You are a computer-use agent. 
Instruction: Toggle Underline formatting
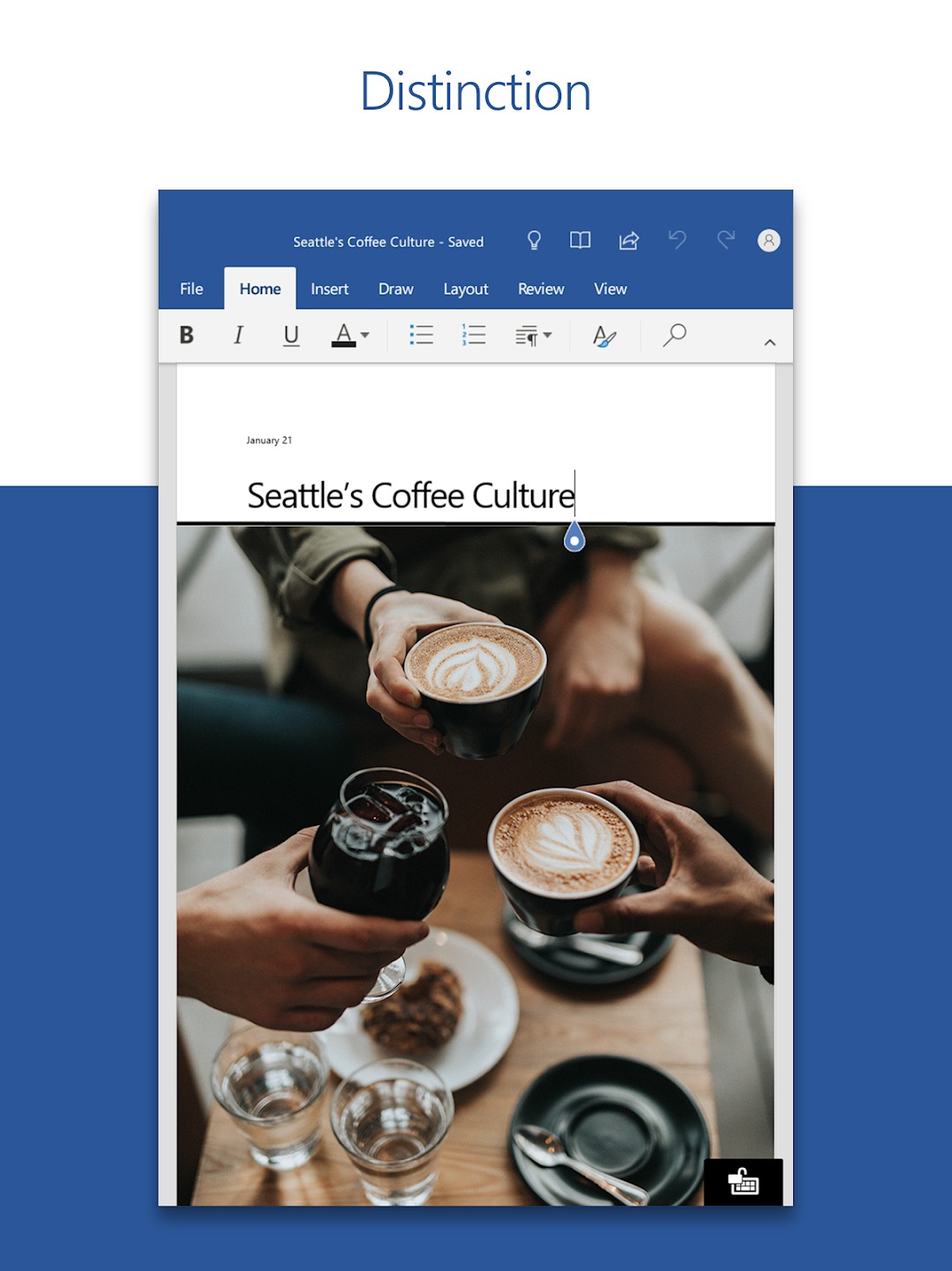[x=291, y=335]
